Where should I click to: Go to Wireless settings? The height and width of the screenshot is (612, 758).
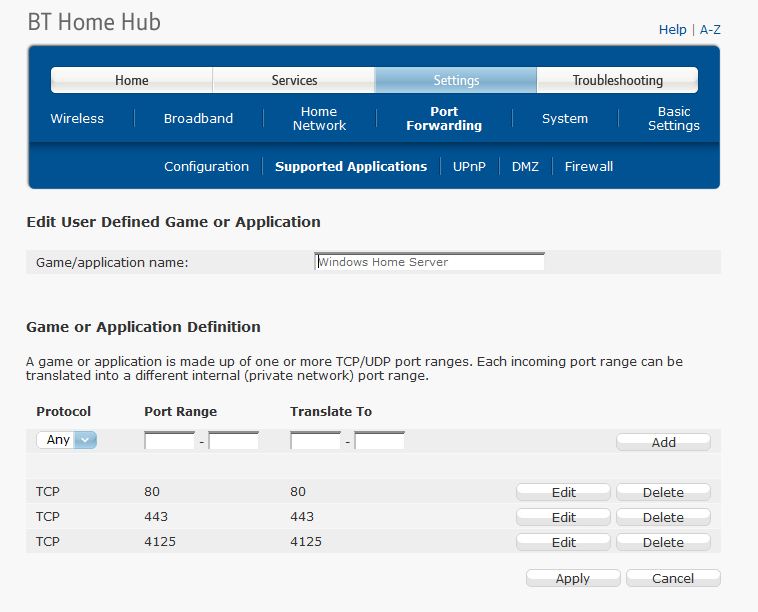(x=77, y=118)
